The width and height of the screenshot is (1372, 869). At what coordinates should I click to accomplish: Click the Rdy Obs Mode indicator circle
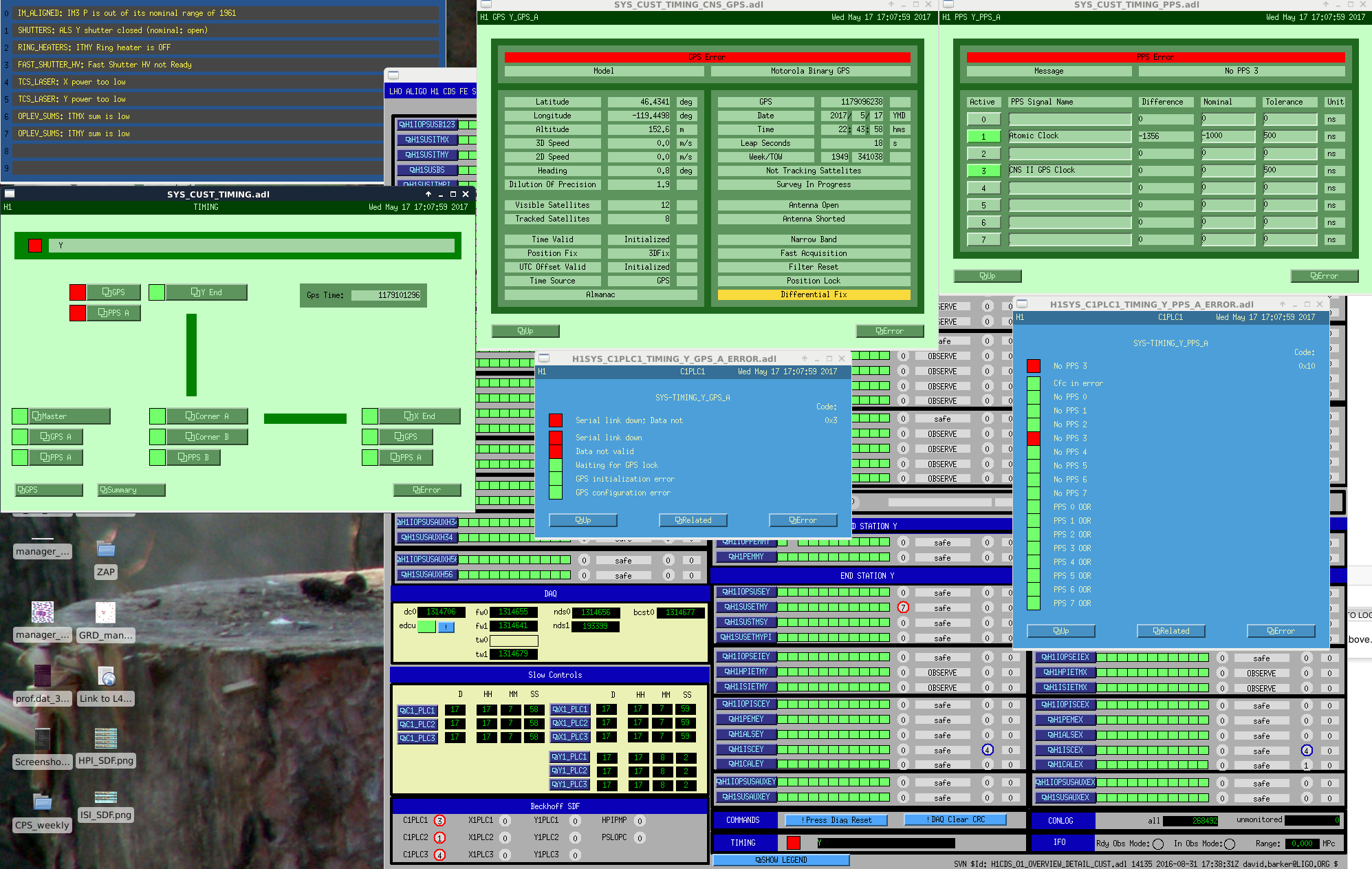coord(1158,844)
